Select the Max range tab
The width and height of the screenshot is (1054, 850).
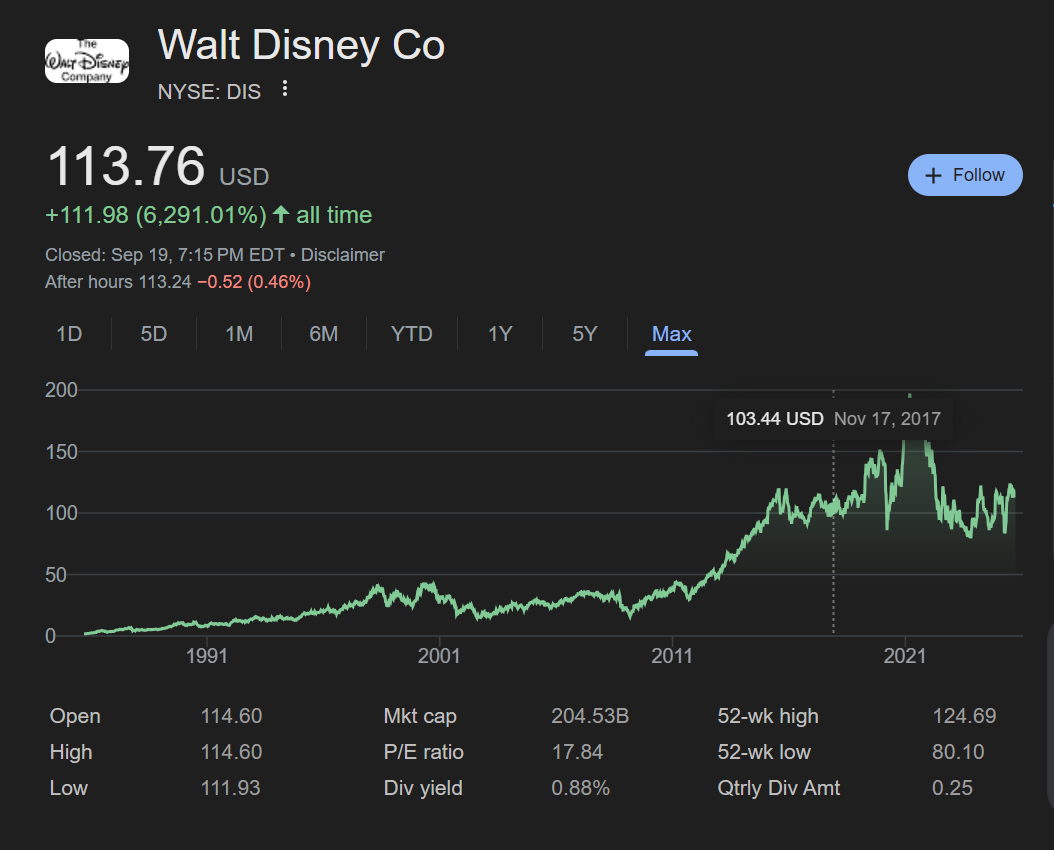point(672,334)
